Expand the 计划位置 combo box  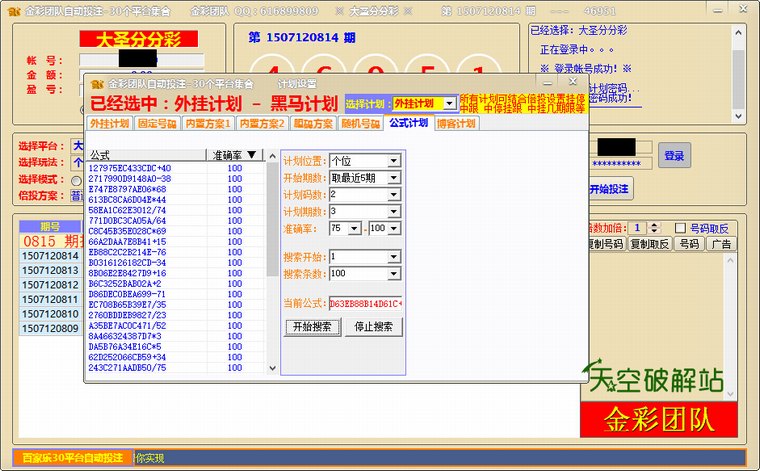tap(393, 161)
